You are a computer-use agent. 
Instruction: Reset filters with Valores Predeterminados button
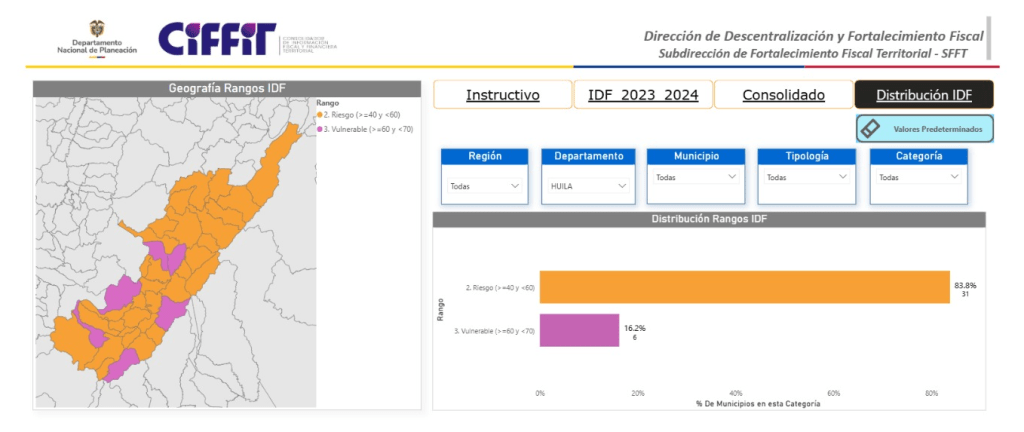click(925, 129)
